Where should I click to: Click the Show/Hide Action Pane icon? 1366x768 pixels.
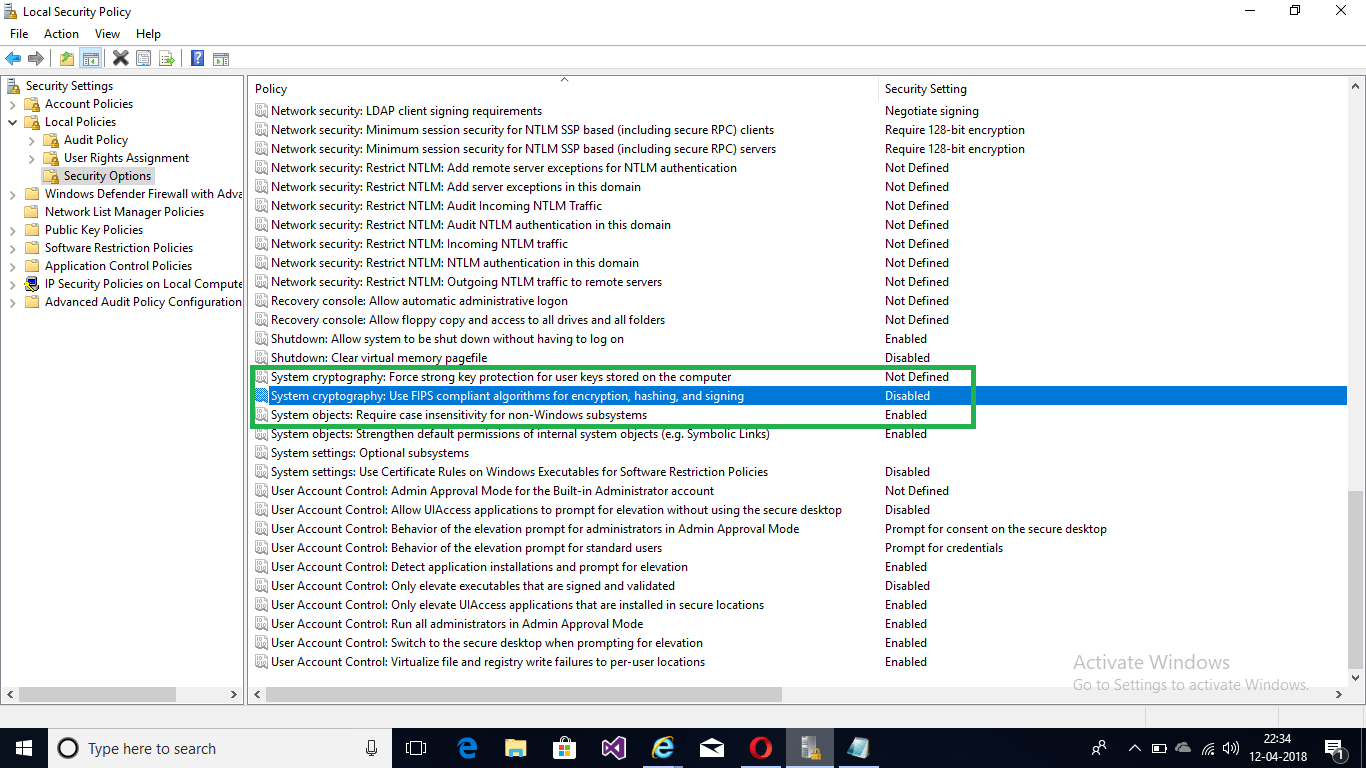pyautogui.click(x=221, y=57)
